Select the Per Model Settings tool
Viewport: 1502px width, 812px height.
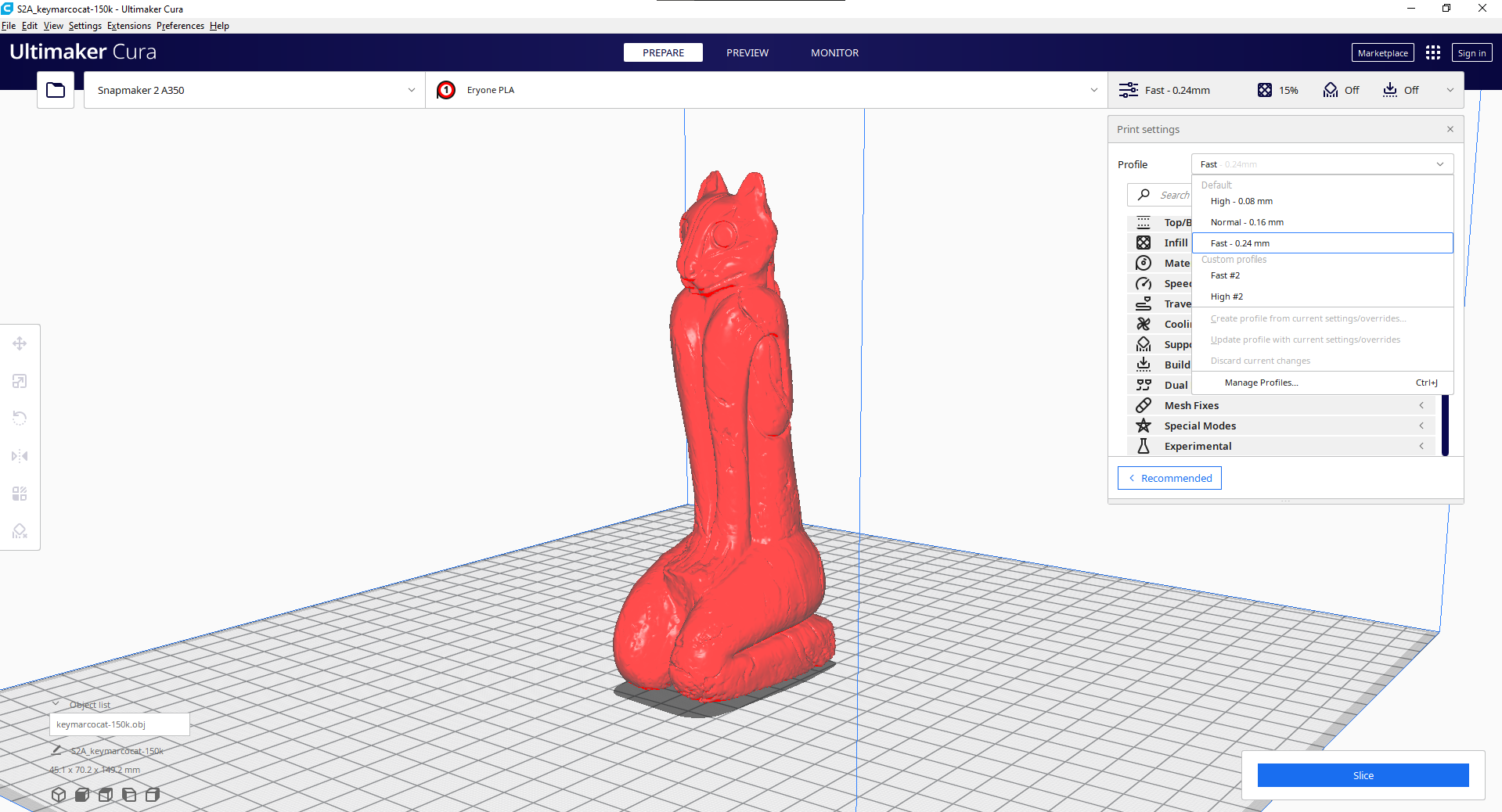(x=20, y=494)
